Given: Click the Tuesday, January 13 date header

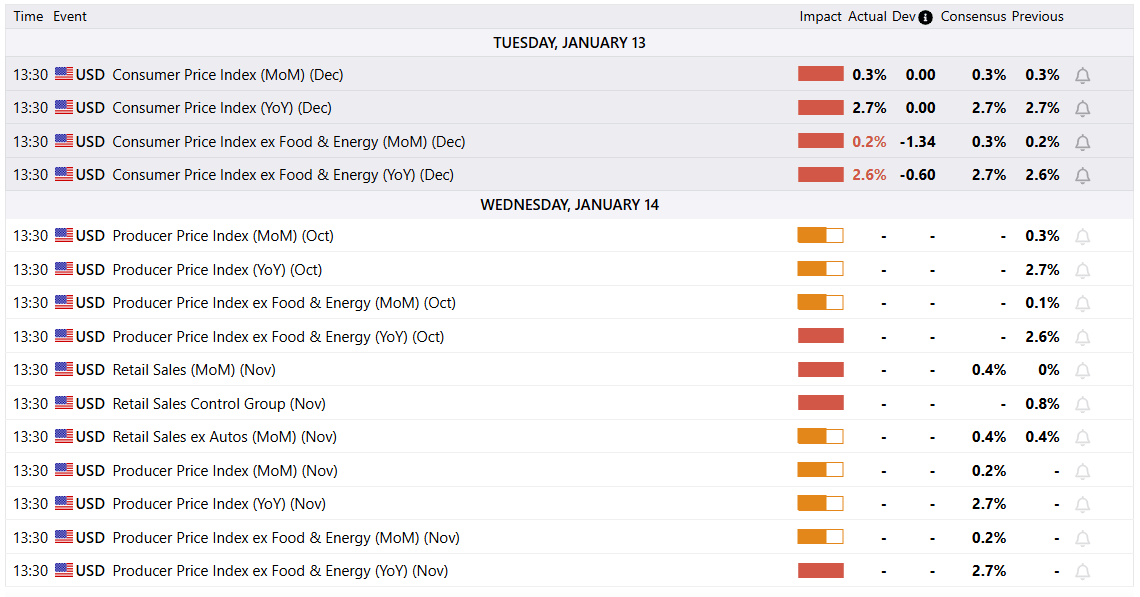Looking at the screenshot, I should click(569, 43).
